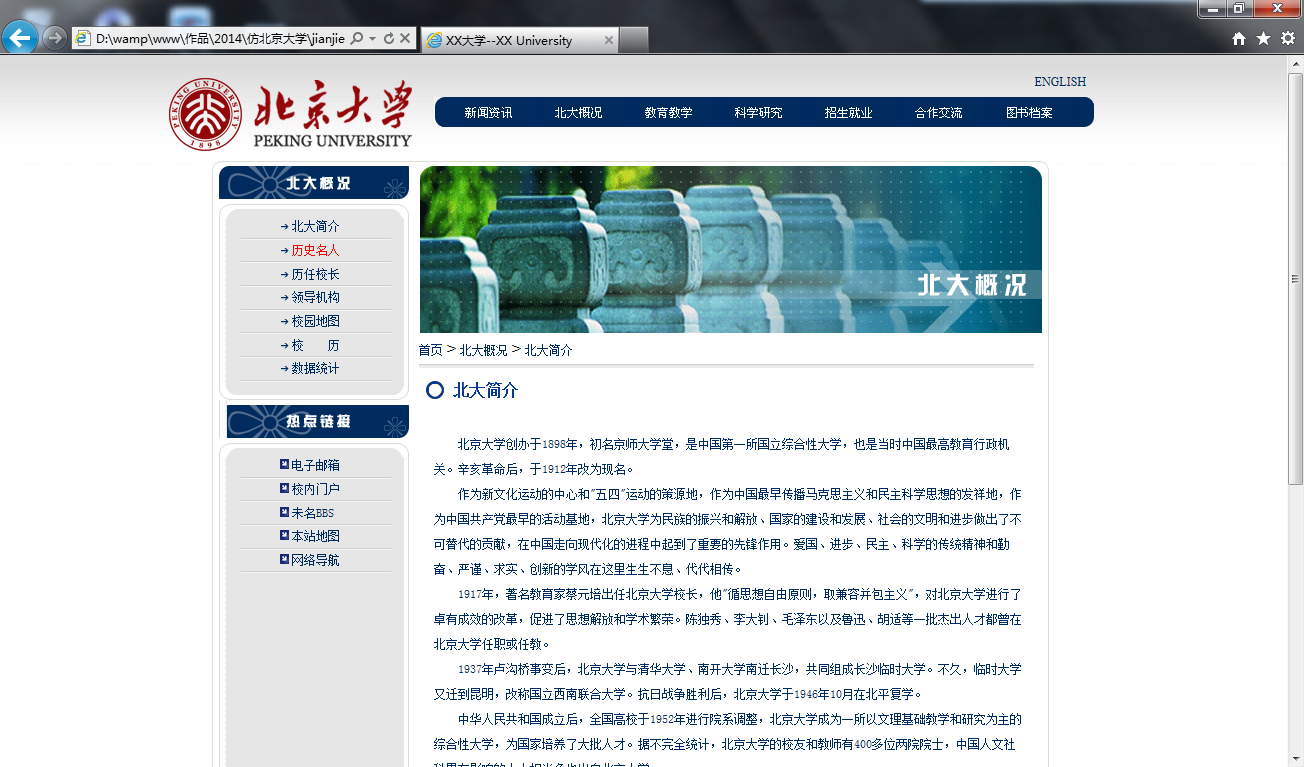The height and width of the screenshot is (767, 1304).
Task: Refresh the page using the reload icon
Action: 389,39
